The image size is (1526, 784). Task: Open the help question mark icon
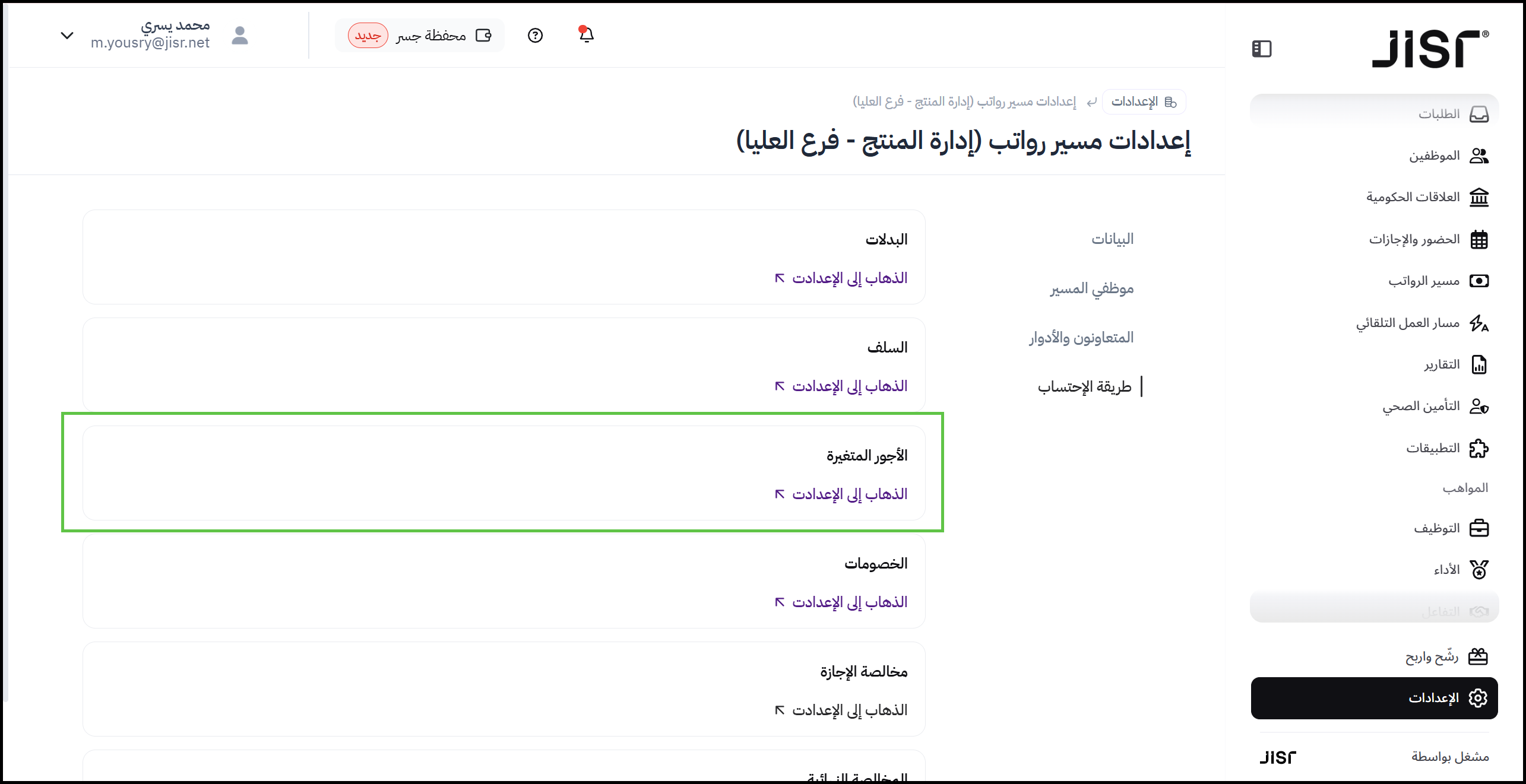point(535,36)
